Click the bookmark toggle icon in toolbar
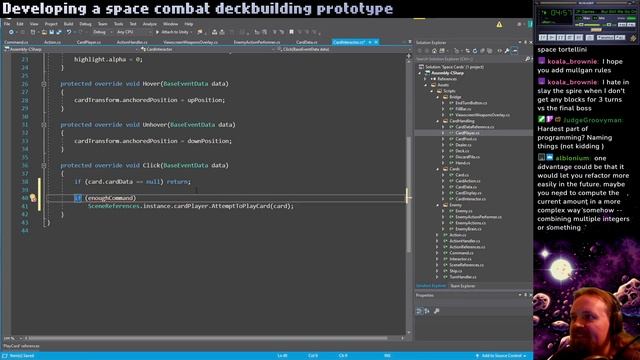The width and height of the screenshot is (640, 360). pyautogui.click(x=291, y=32)
